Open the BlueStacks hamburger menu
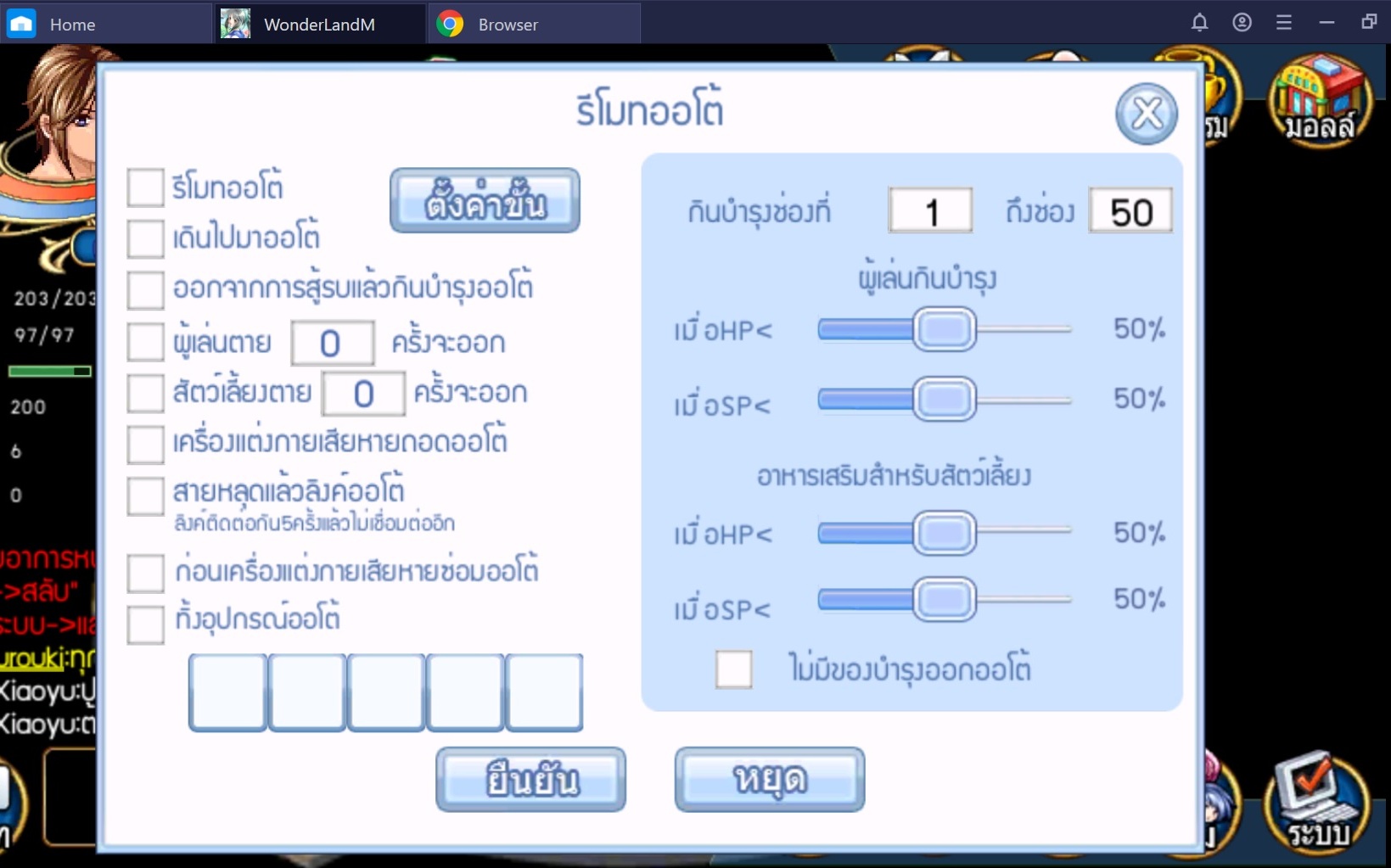 [x=1284, y=23]
